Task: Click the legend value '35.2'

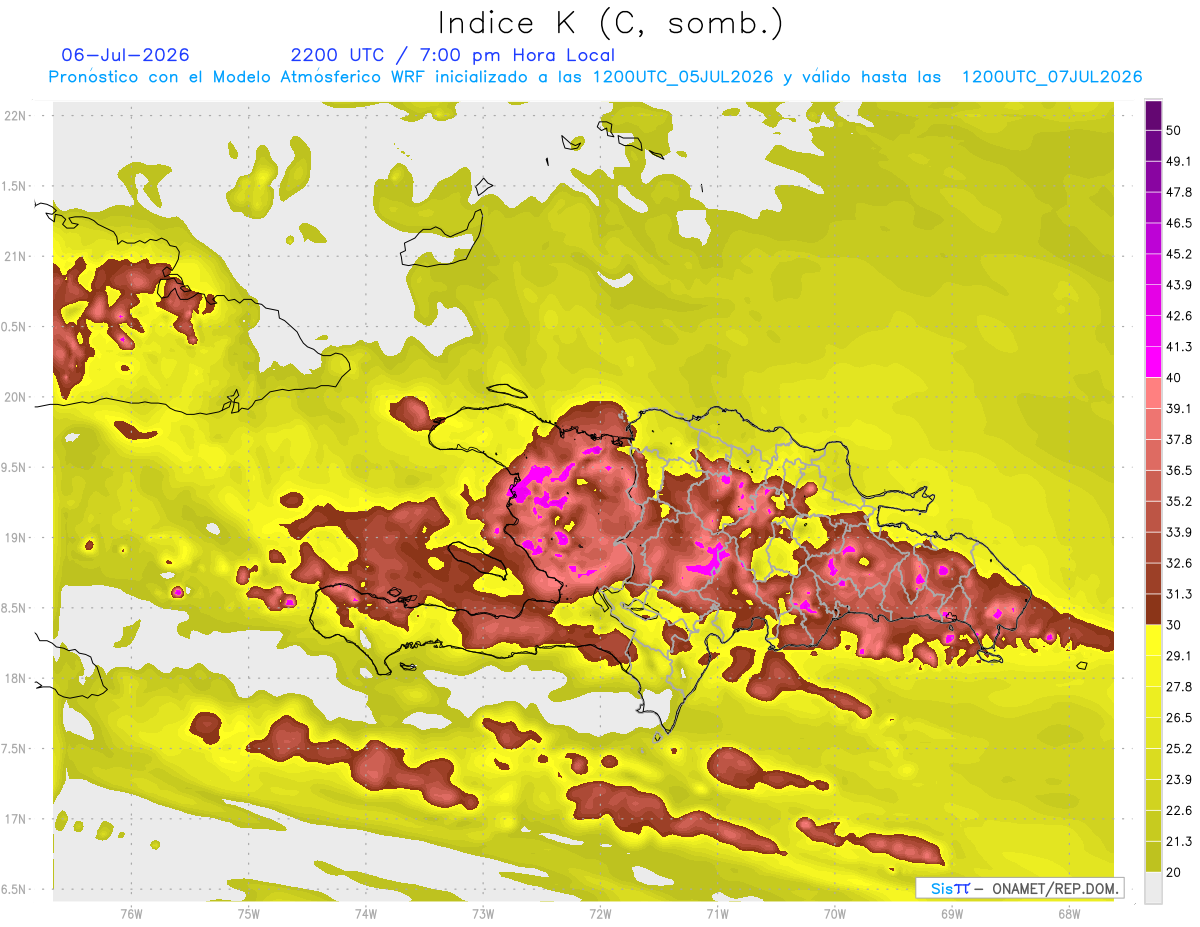Action: tap(1178, 501)
